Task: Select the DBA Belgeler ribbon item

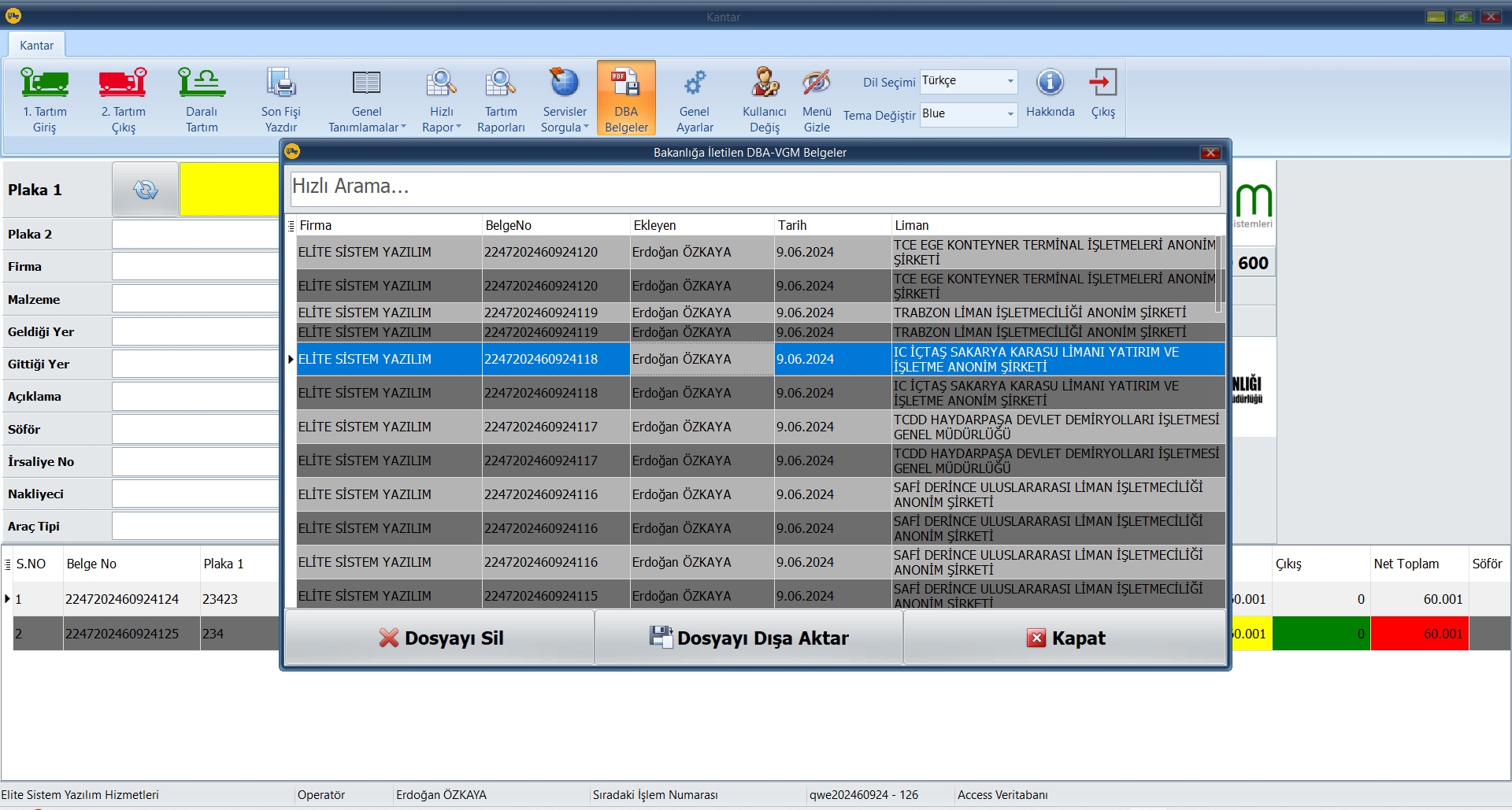Action: pyautogui.click(x=626, y=98)
